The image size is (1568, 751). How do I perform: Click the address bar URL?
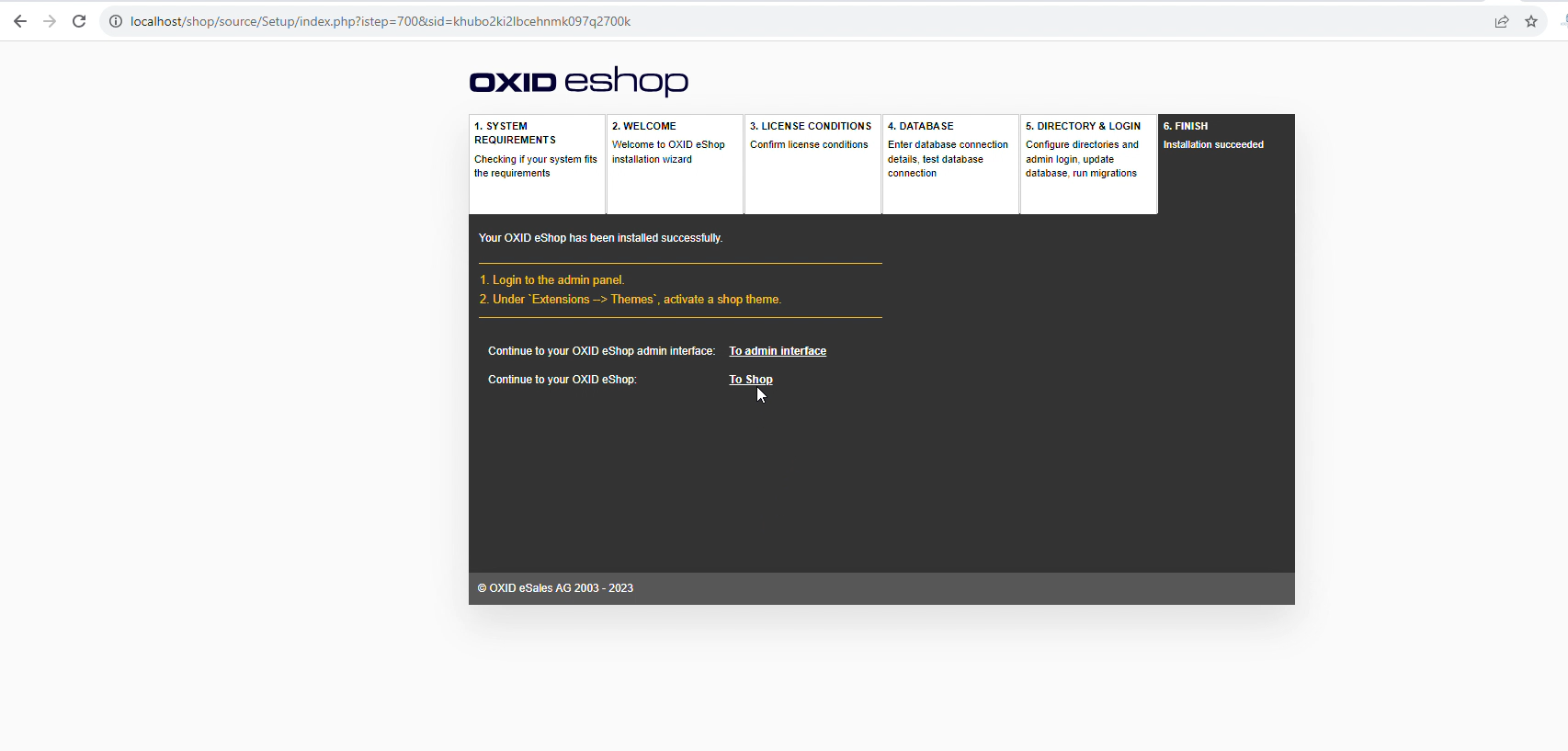[381, 21]
